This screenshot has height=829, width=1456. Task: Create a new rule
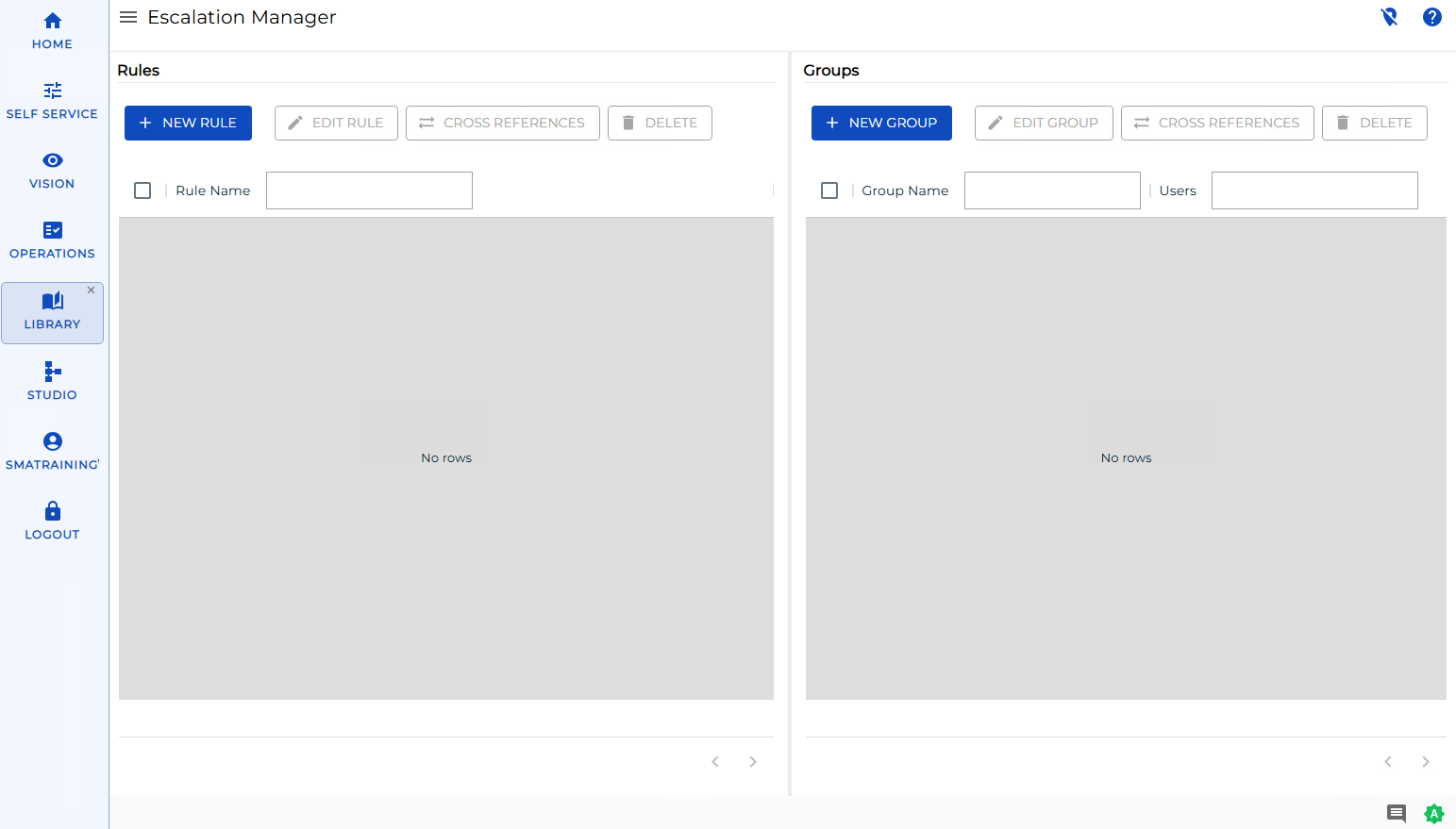tap(188, 123)
